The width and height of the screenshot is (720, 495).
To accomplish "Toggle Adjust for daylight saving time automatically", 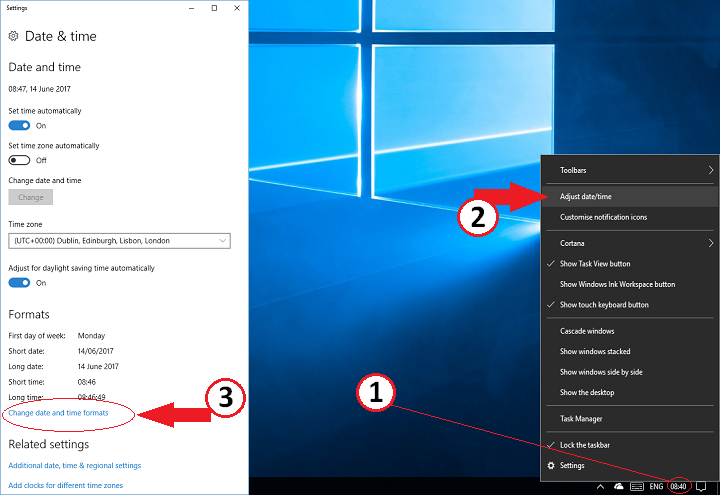I will 20,283.
